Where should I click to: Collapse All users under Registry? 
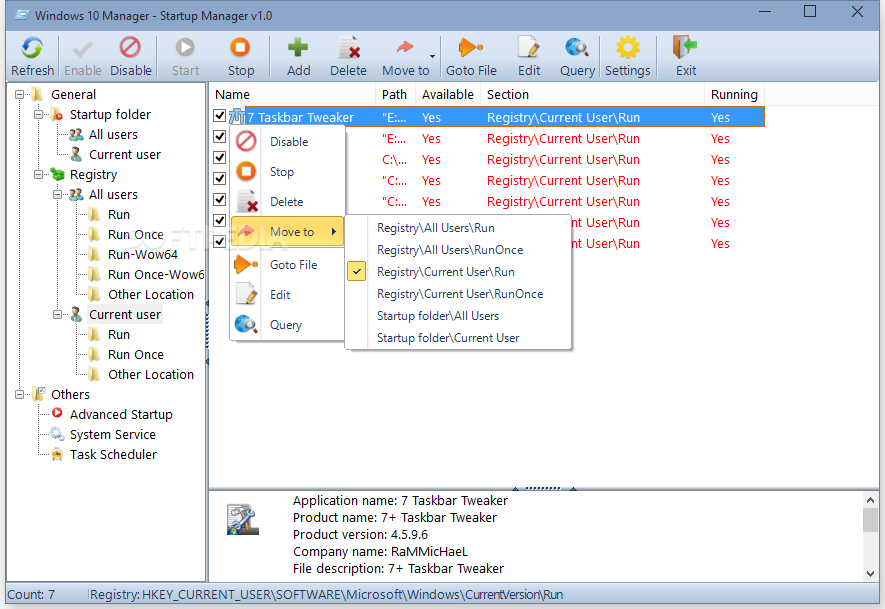point(58,194)
